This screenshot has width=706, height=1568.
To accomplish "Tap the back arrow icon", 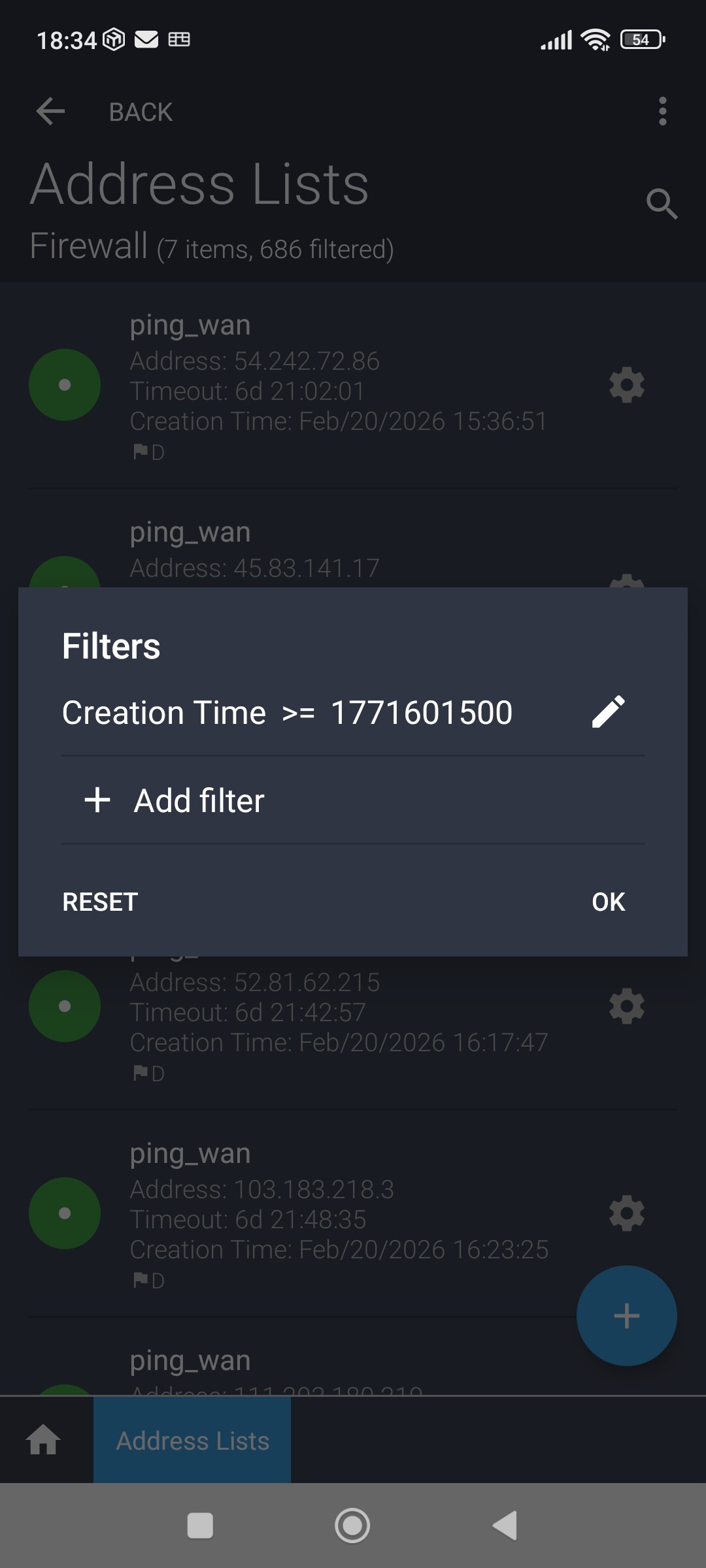I will [50, 112].
